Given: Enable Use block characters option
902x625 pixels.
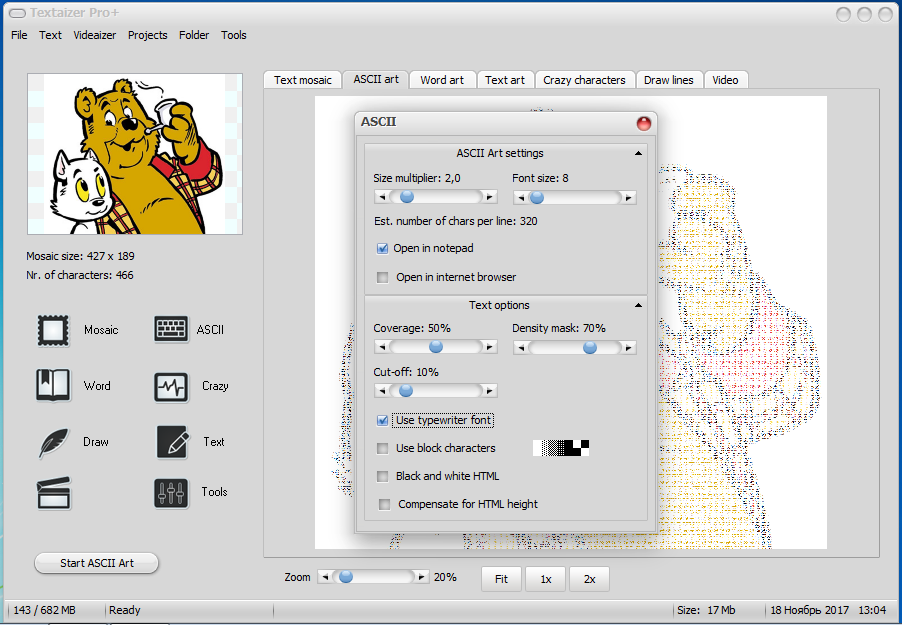Looking at the screenshot, I should tap(383, 448).
